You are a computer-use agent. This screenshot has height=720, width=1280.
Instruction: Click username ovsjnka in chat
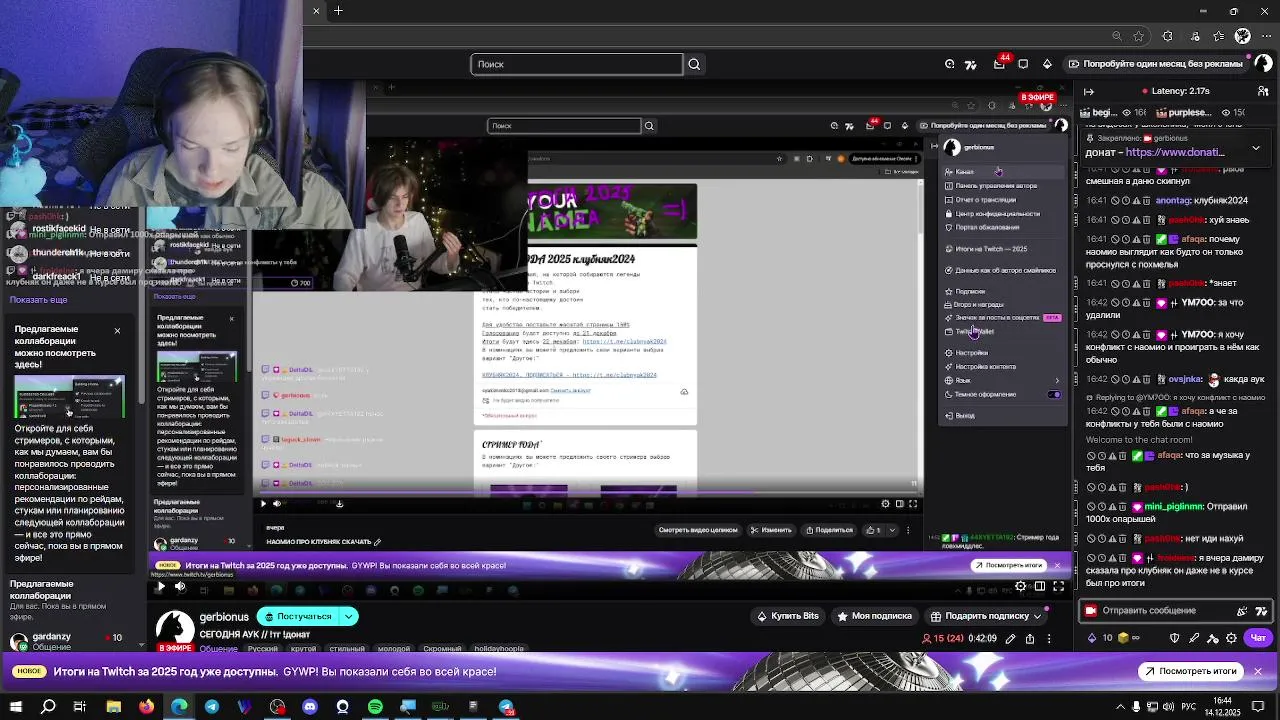point(1185,380)
